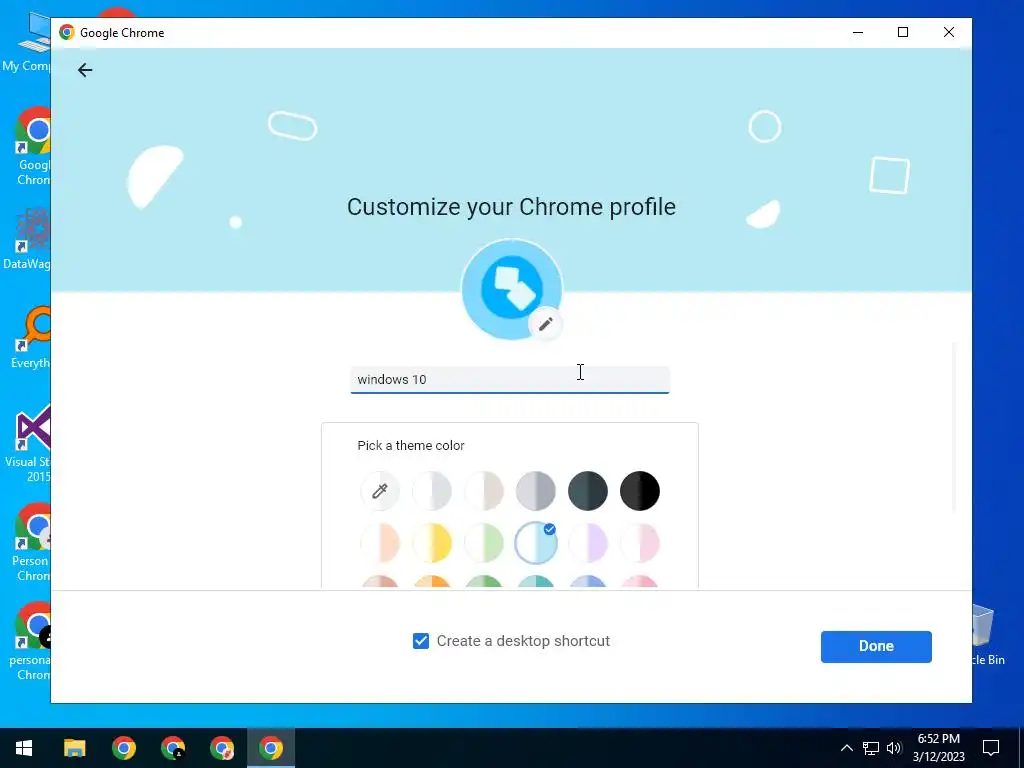Go back with the left arrow
Screen dimensions: 1024x768
pyautogui.click(x=85, y=70)
